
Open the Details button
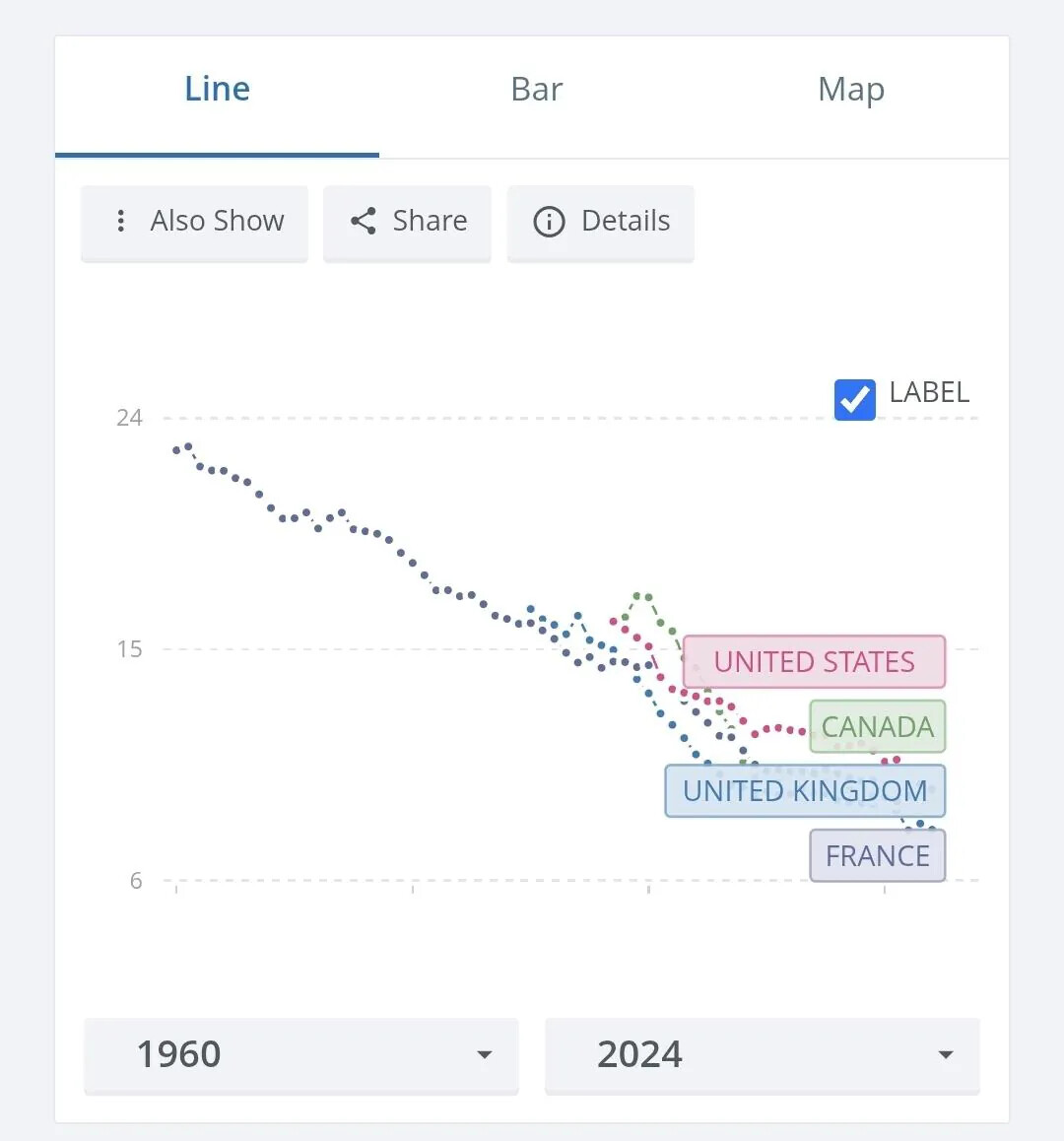pos(601,222)
